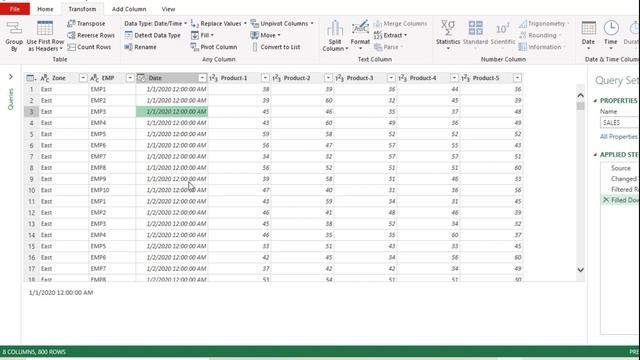
Task: Click the Product-1 number type icon
Action: (x=213, y=78)
